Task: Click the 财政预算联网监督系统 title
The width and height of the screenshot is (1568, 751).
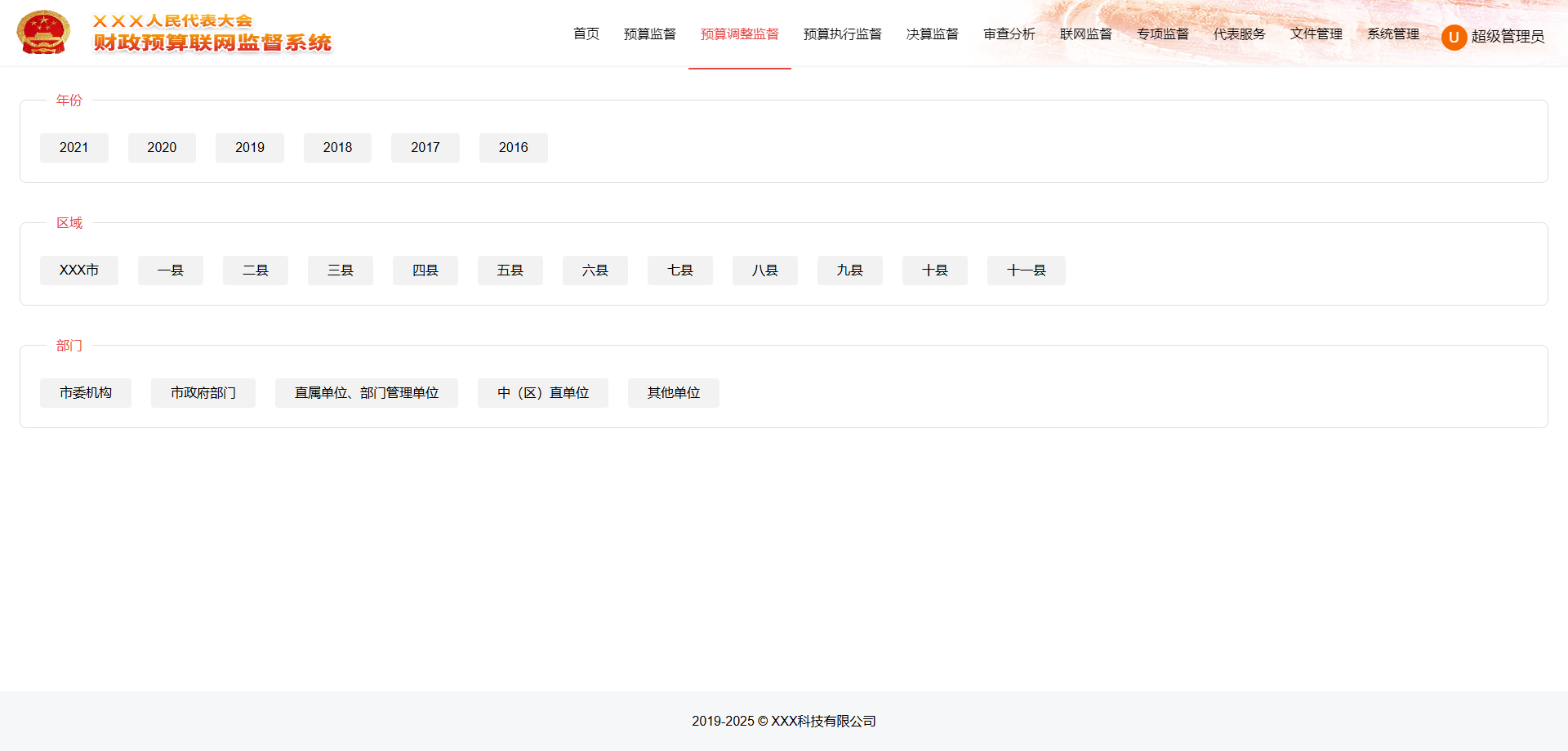Action: tap(212, 42)
